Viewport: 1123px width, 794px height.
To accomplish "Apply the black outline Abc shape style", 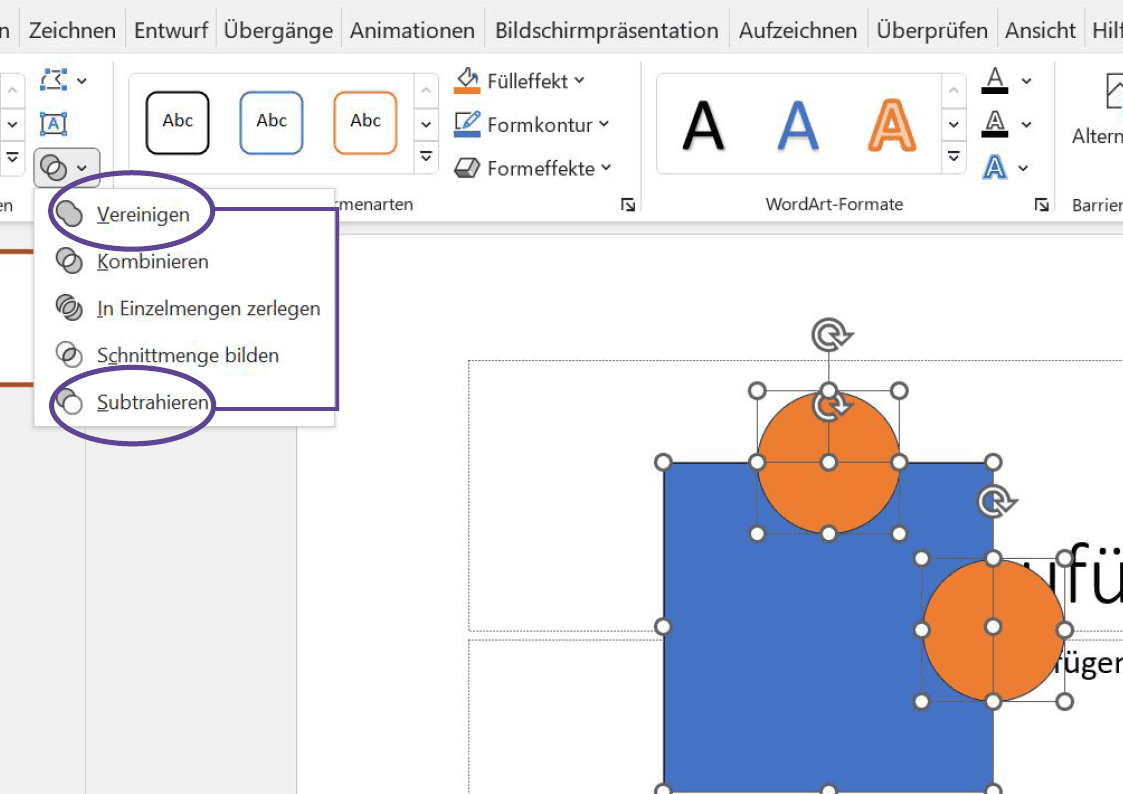I will (x=178, y=122).
